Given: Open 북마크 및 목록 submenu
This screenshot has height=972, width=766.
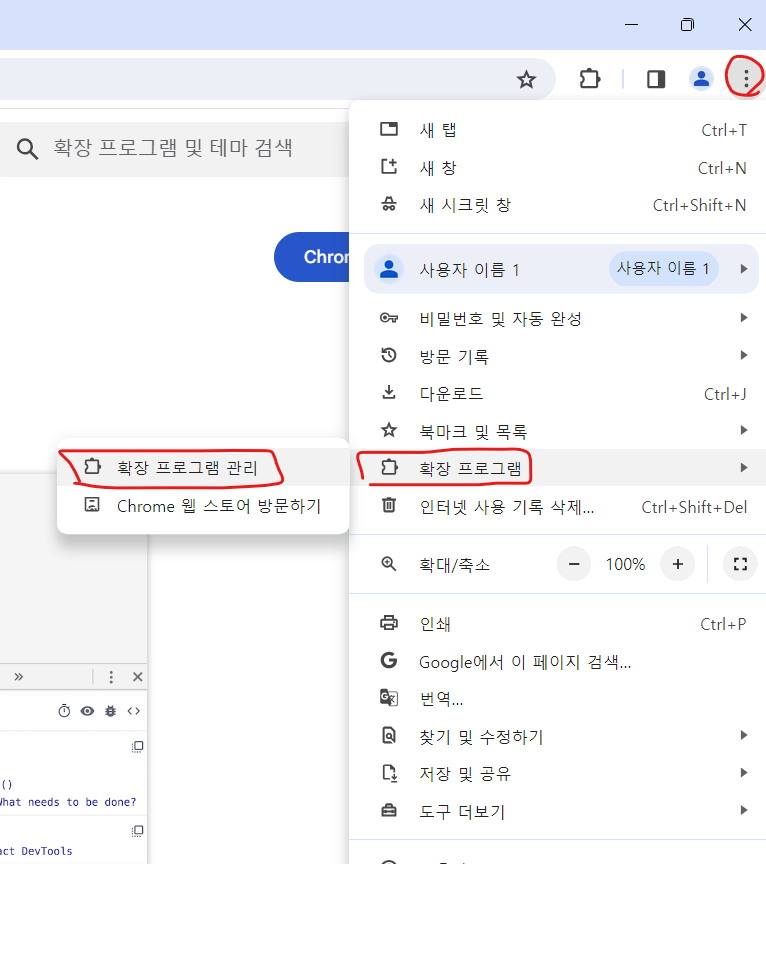Looking at the screenshot, I should click(558, 431).
